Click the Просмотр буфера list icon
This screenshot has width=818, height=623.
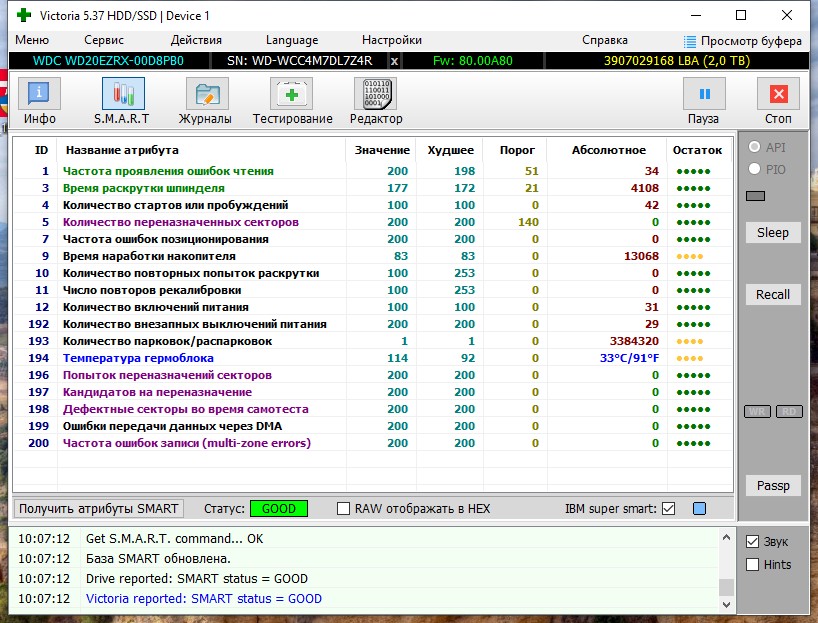[690, 41]
